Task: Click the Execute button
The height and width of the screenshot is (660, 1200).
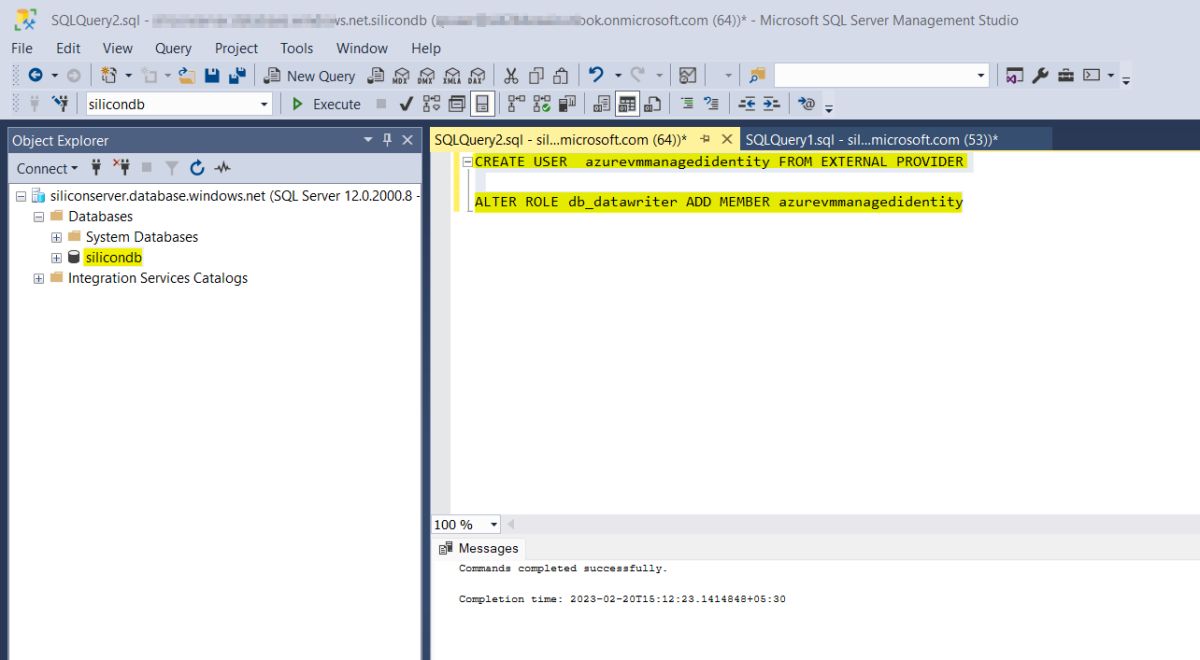Action: 326,103
